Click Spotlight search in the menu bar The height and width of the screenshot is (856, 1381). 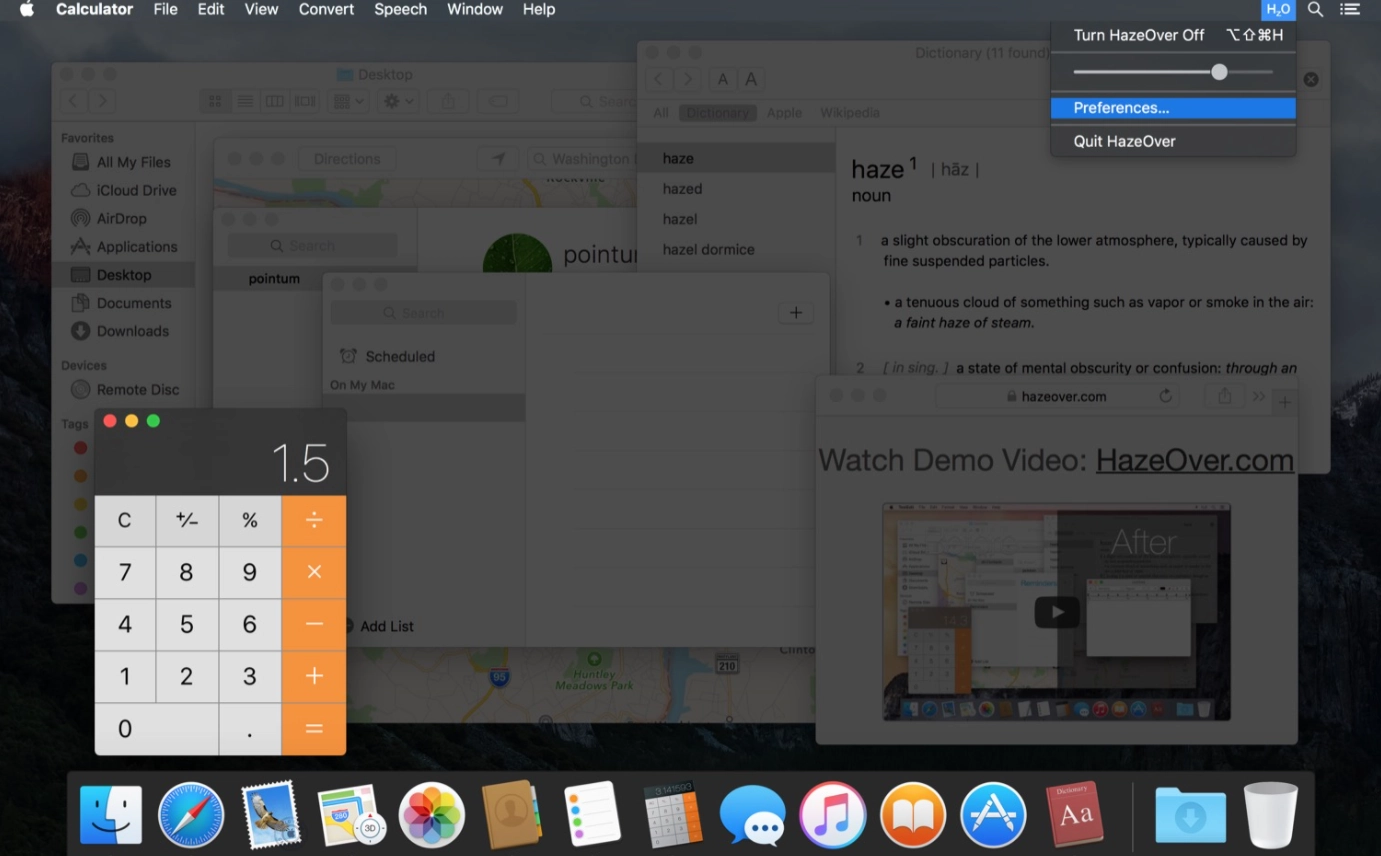pyautogui.click(x=1315, y=10)
